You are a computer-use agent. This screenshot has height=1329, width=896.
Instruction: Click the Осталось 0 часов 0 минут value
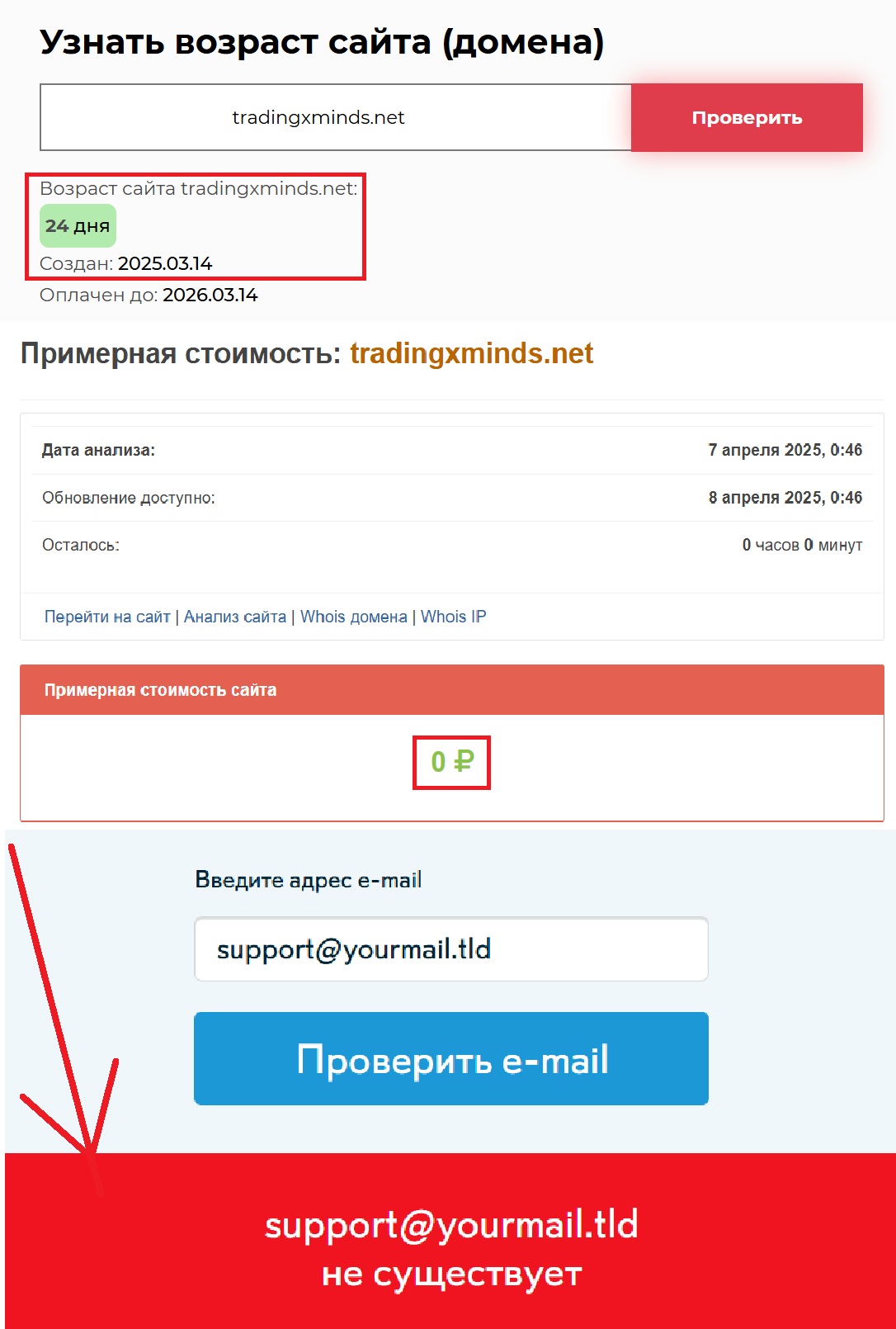point(802,545)
